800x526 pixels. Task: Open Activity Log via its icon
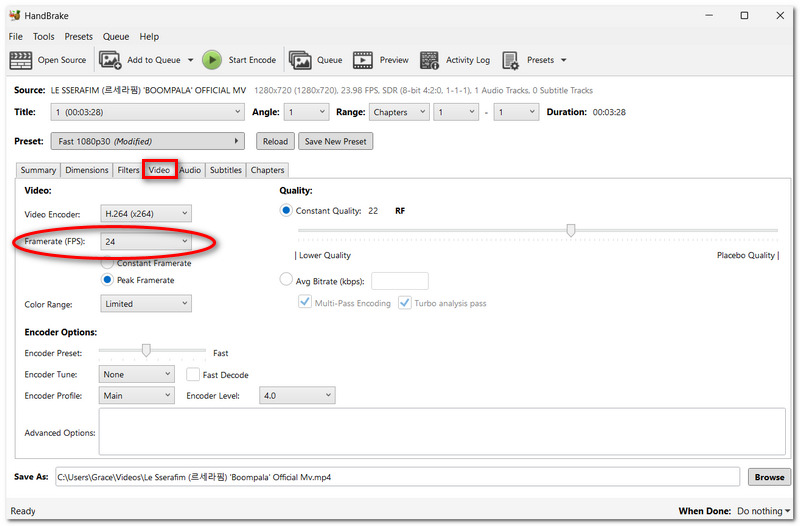point(429,60)
